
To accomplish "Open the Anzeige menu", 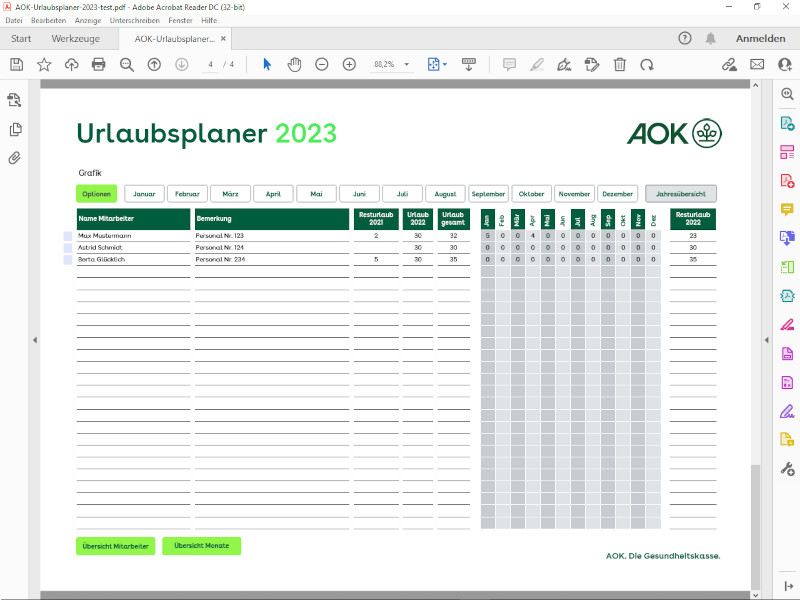I will coord(88,20).
